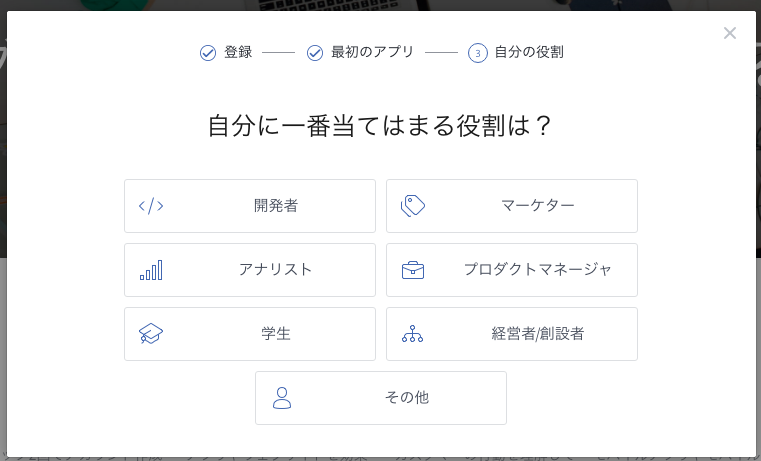761x461 pixels.
Task: Click the graduation cap icon for 学生
Action: tap(151, 334)
